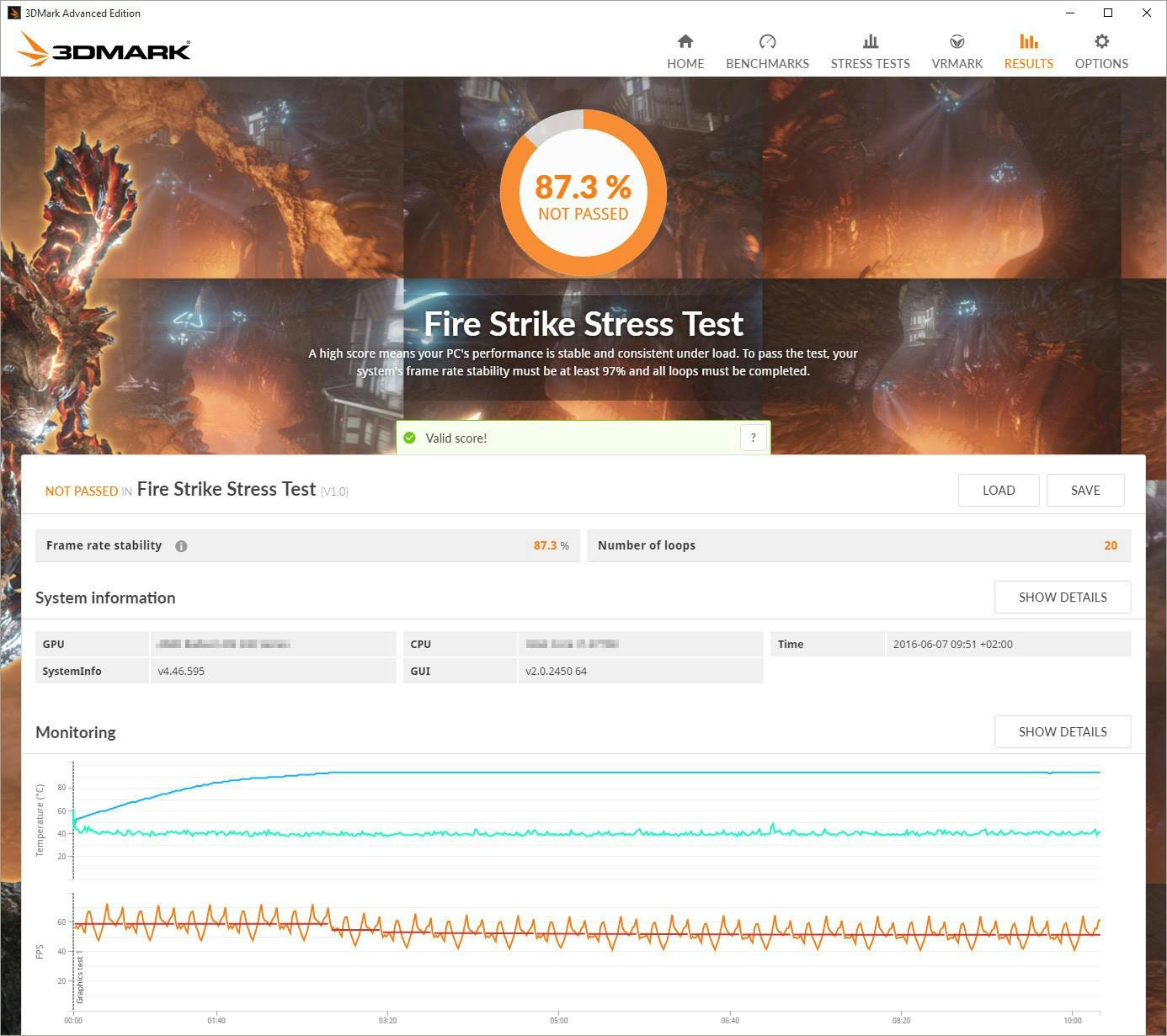The height and width of the screenshot is (1036, 1167).
Task: Open Stress Tests via the bar-chart icon
Action: tap(870, 41)
